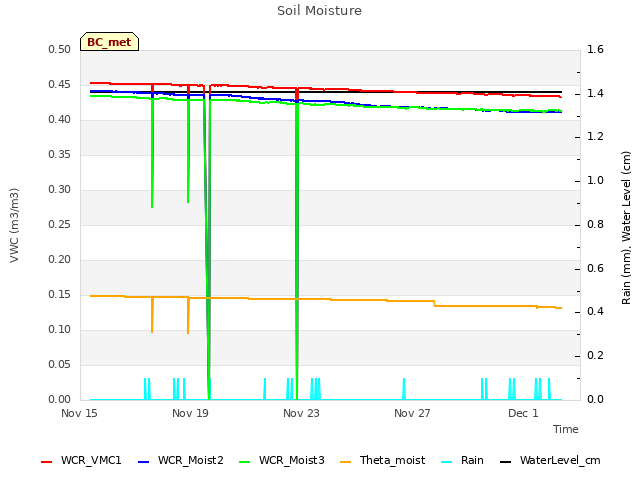Click the 1.2 right axis tick label
Viewport: 640px width, 480px height.
[595, 137]
